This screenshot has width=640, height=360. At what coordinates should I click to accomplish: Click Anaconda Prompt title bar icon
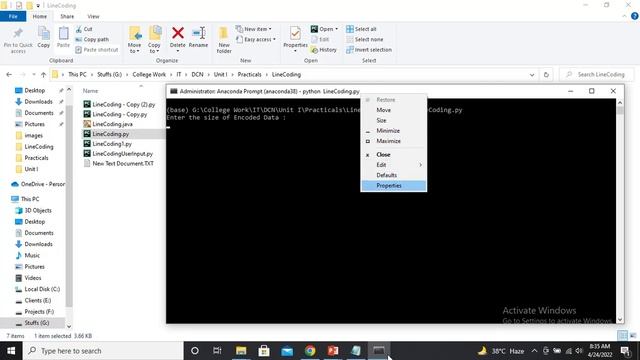coord(173,91)
